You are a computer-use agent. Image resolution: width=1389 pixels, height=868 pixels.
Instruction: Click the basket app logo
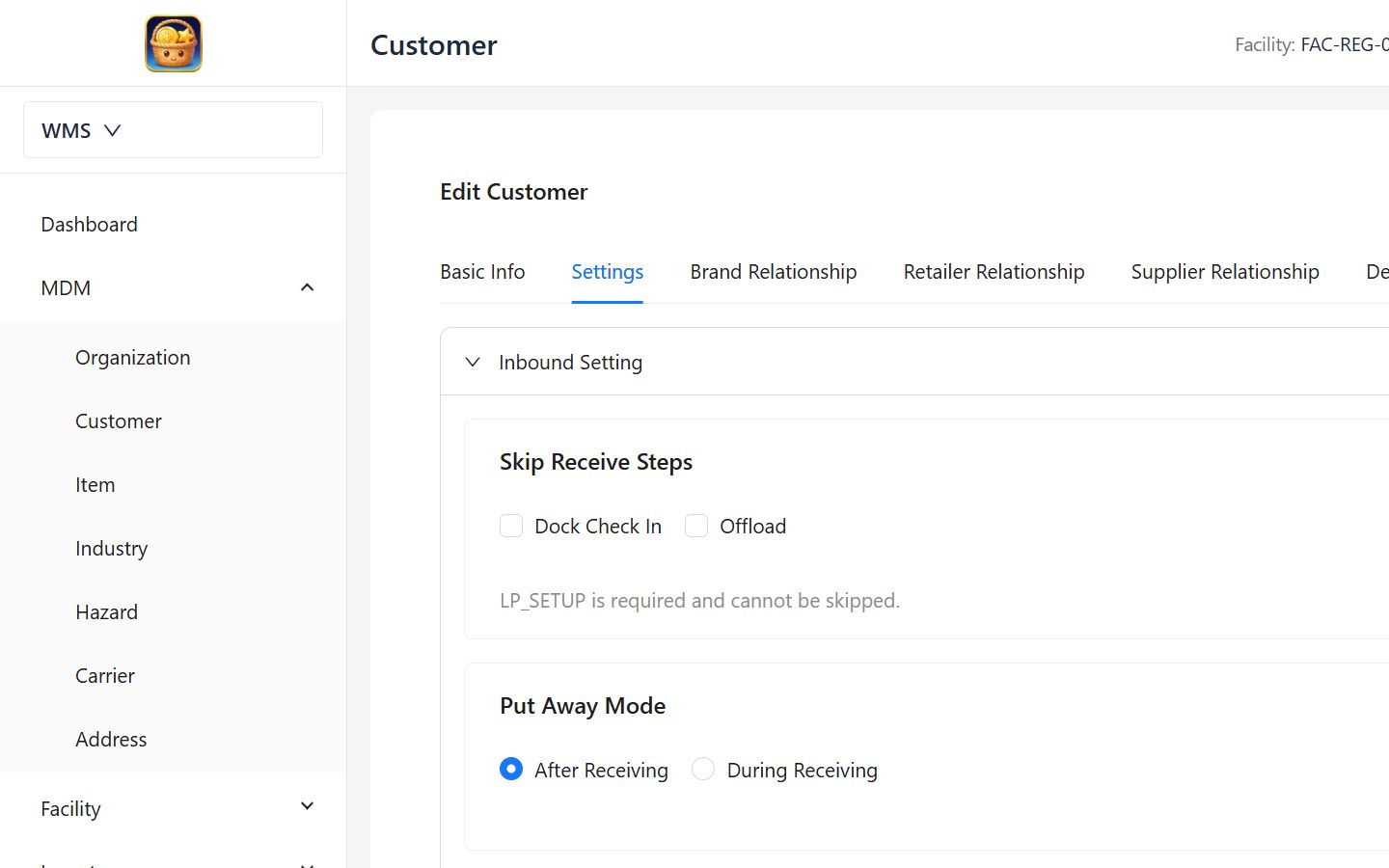[x=174, y=43]
